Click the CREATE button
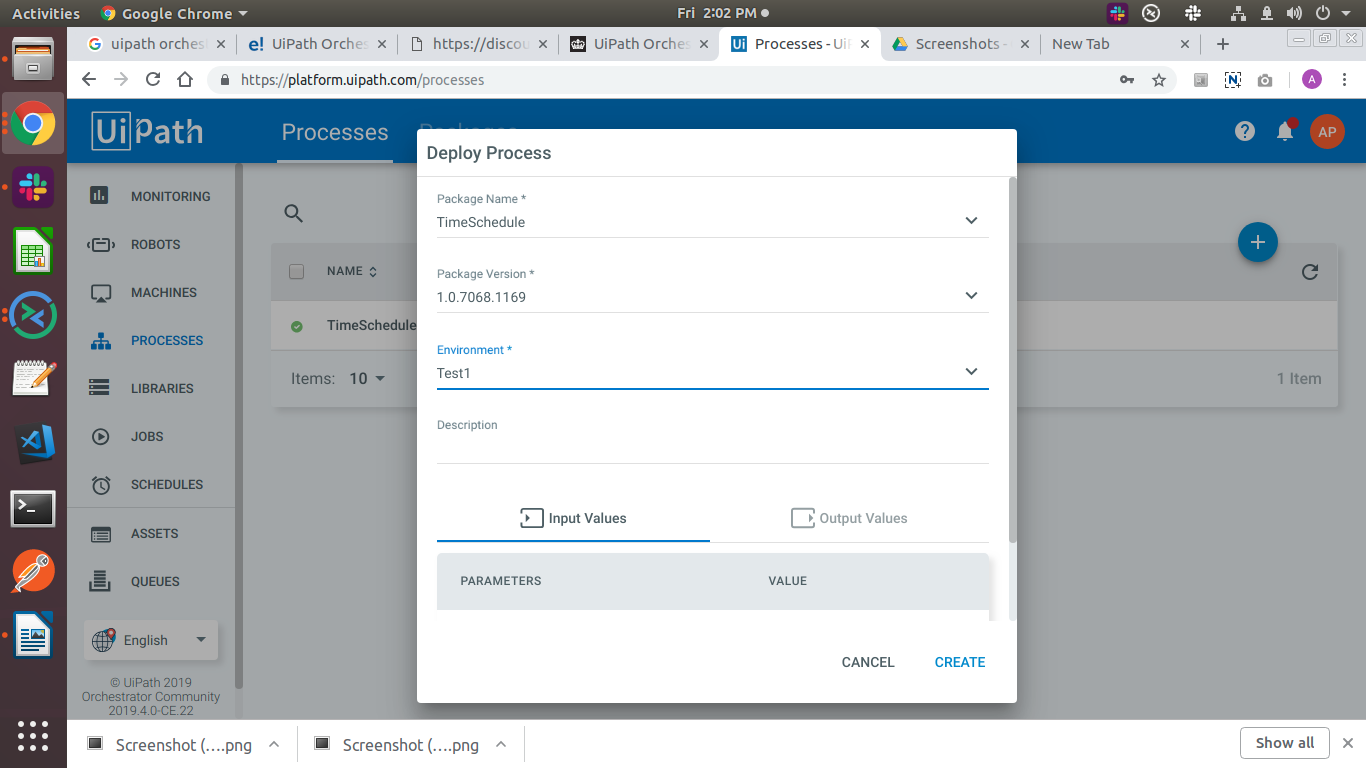This screenshot has width=1366, height=768. point(960,662)
